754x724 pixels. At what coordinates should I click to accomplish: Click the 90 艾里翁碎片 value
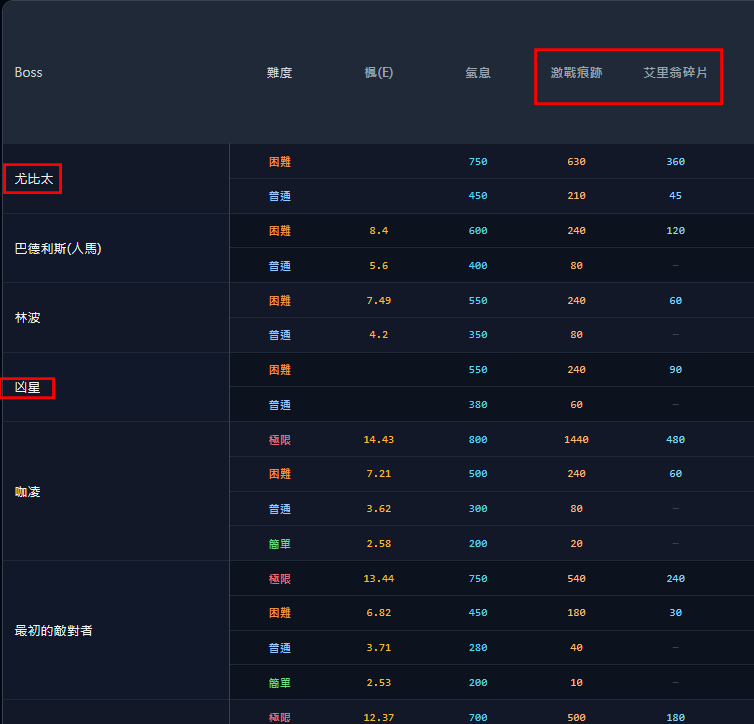point(675,370)
